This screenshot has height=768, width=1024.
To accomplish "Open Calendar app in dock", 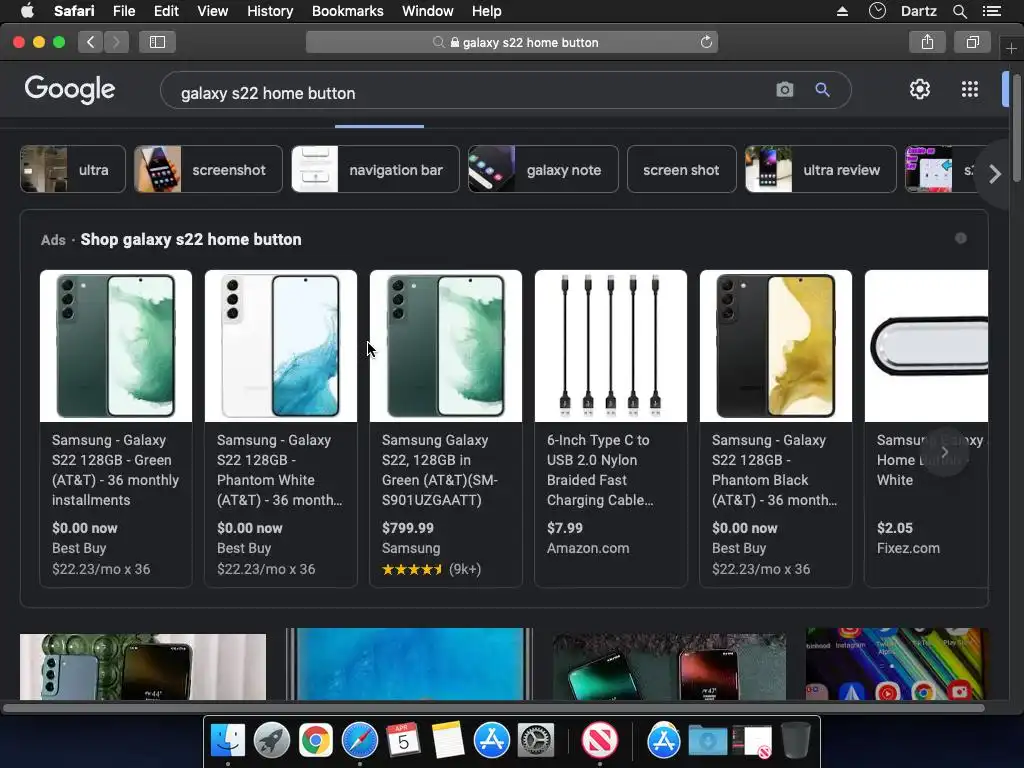I will 403,740.
